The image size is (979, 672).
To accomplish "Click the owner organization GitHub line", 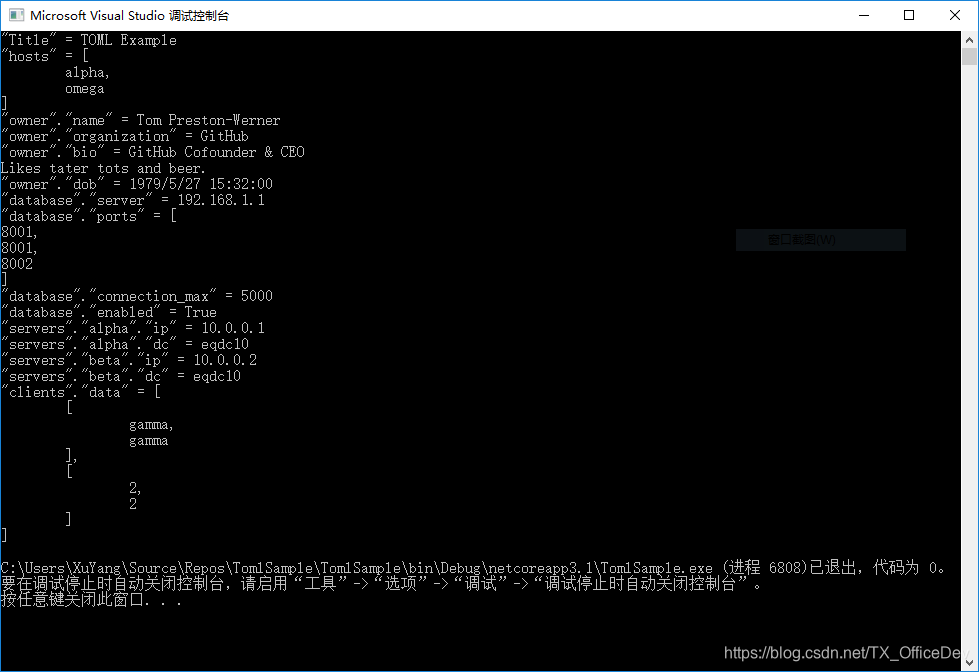I will [x=125, y=136].
